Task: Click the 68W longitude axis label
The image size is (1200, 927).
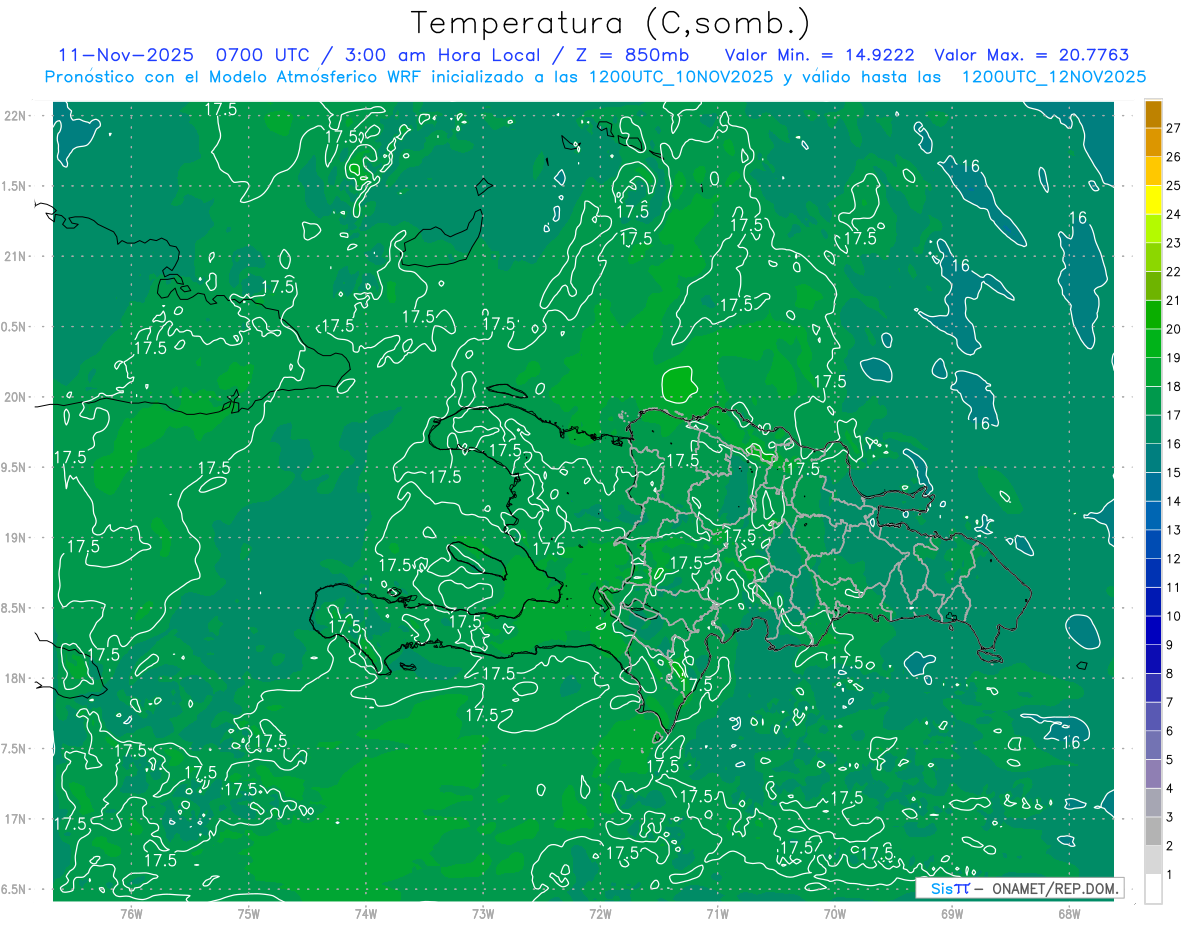Action: [x=1068, y=914]
